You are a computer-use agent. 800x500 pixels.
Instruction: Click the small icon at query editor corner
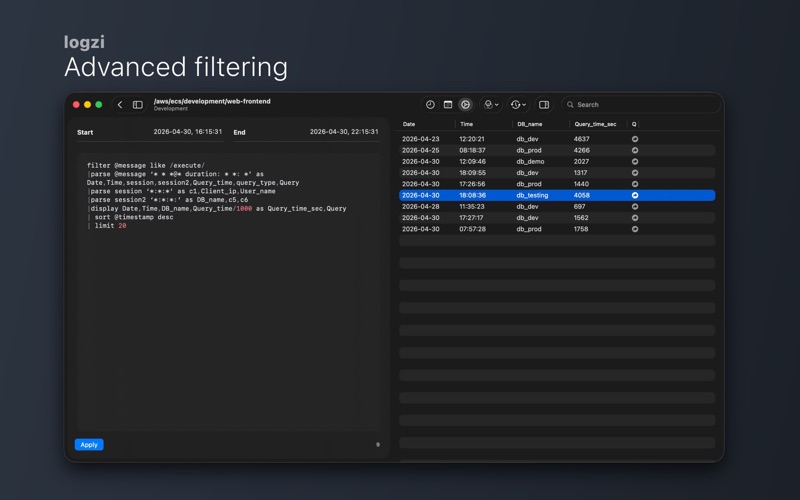[378, 444]
